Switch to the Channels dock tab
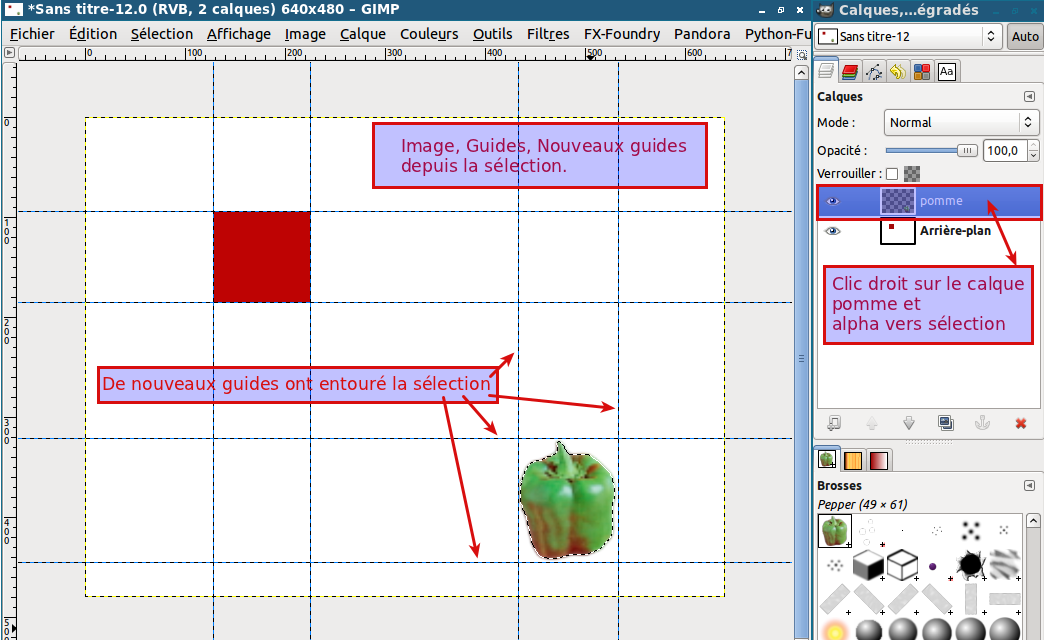The width and height of the screenshot is (1044, 641). tap(850, 72)
